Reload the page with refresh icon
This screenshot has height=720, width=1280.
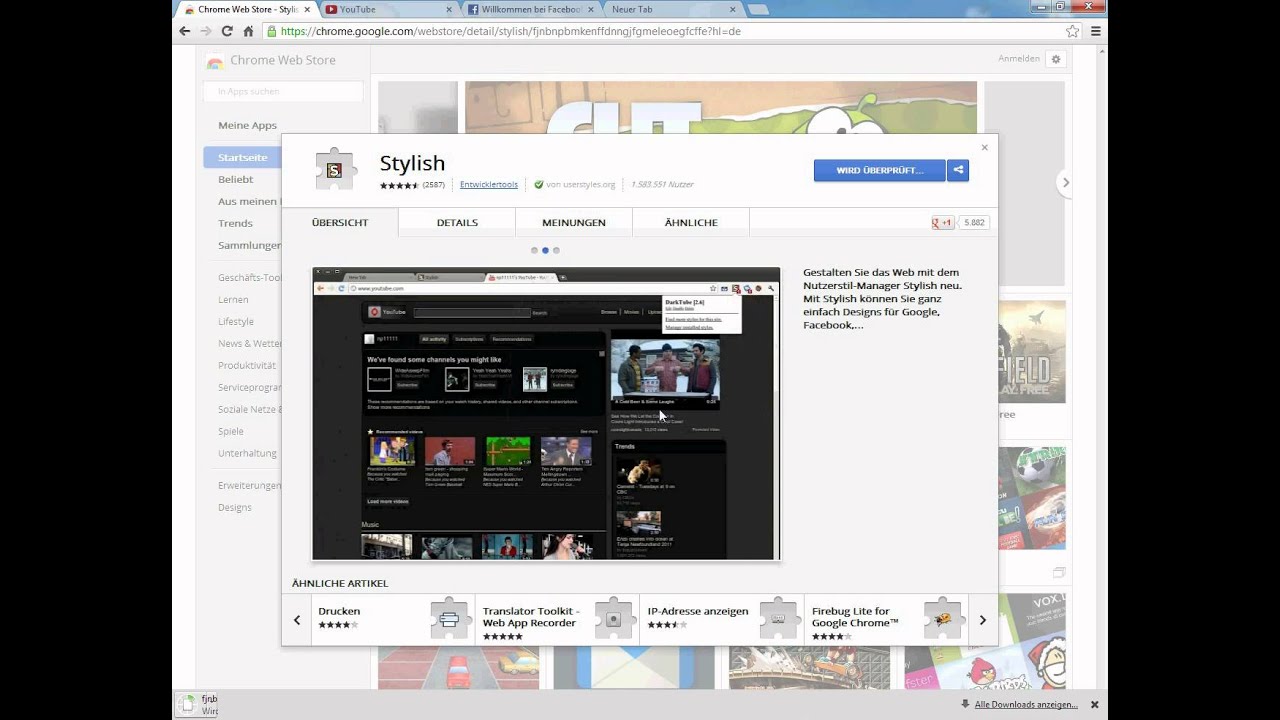click(x=227, y=31)
